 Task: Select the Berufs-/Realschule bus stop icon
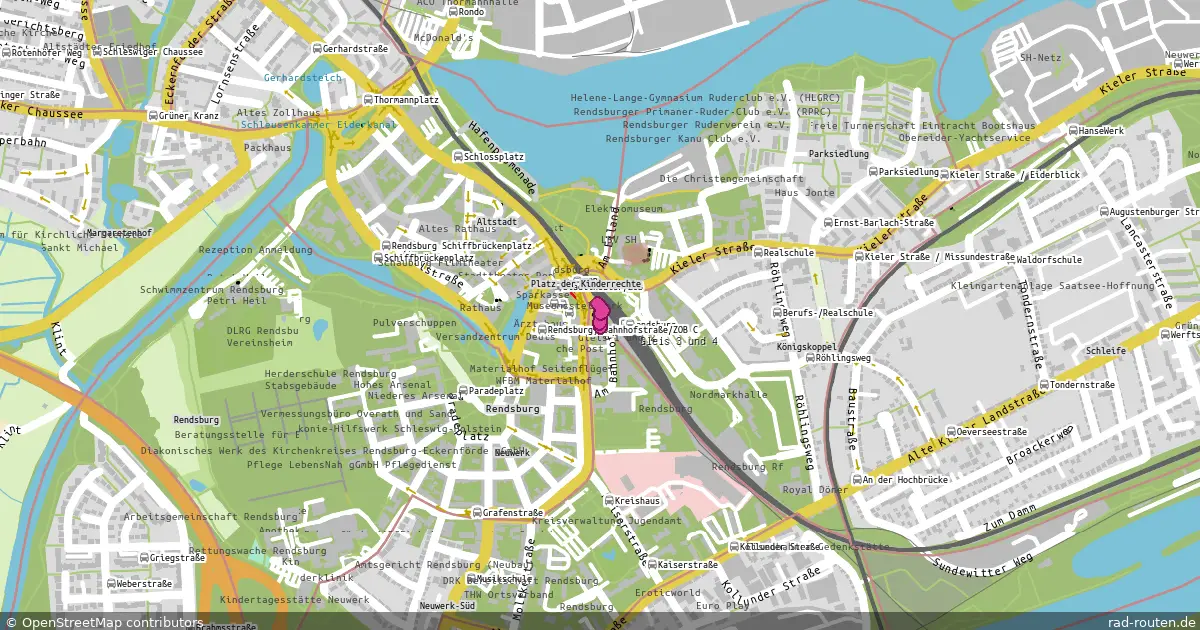(x=777, y=313)
